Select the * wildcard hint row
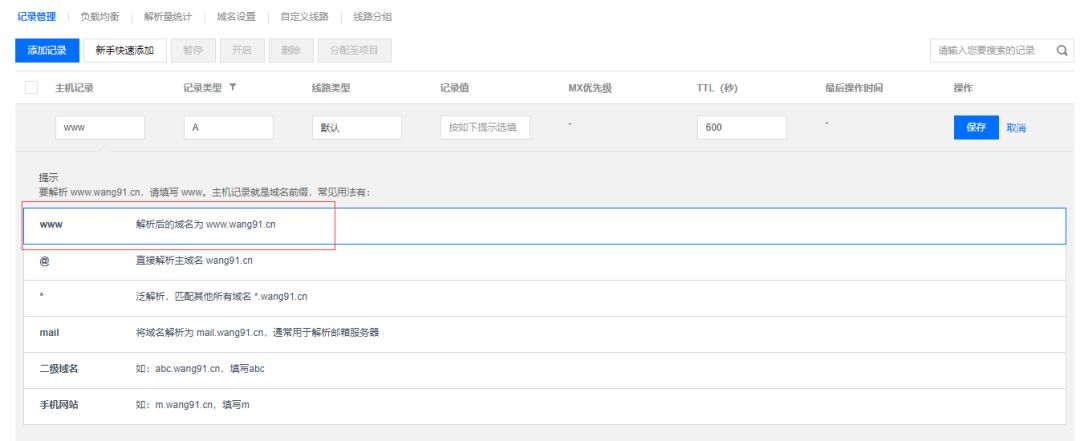1080x441 pixels. [545, 298]
